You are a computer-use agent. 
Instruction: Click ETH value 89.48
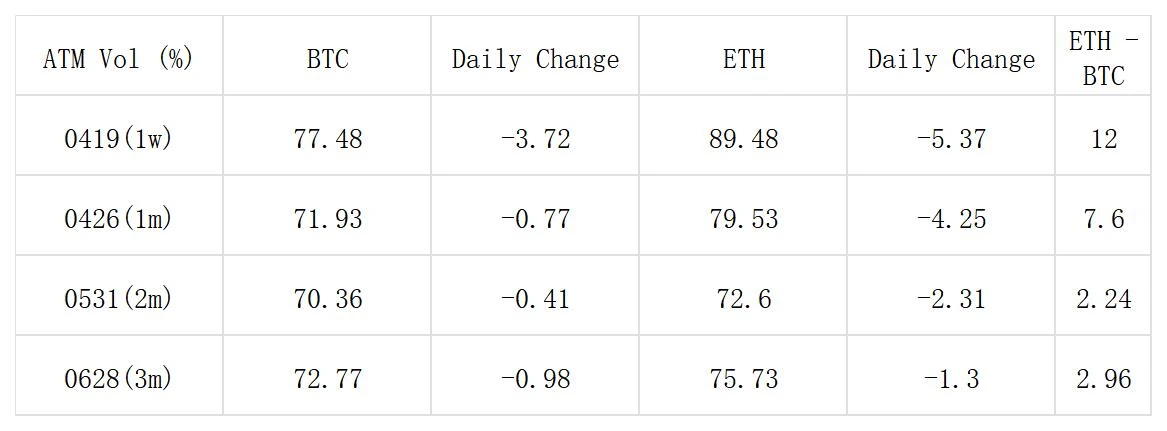[743, 139]
